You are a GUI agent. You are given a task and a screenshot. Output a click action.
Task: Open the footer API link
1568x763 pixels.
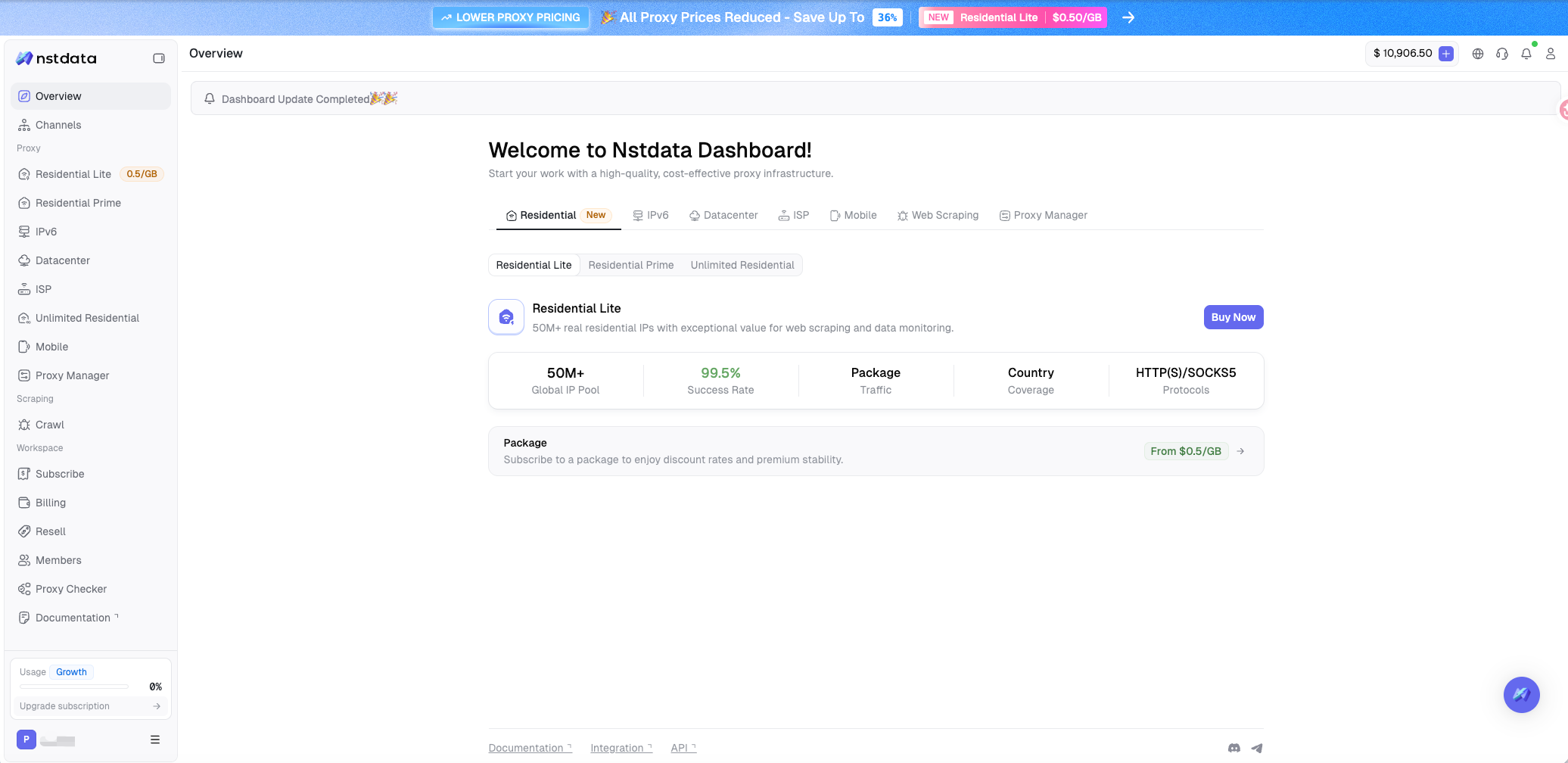[x=683, y=748]
